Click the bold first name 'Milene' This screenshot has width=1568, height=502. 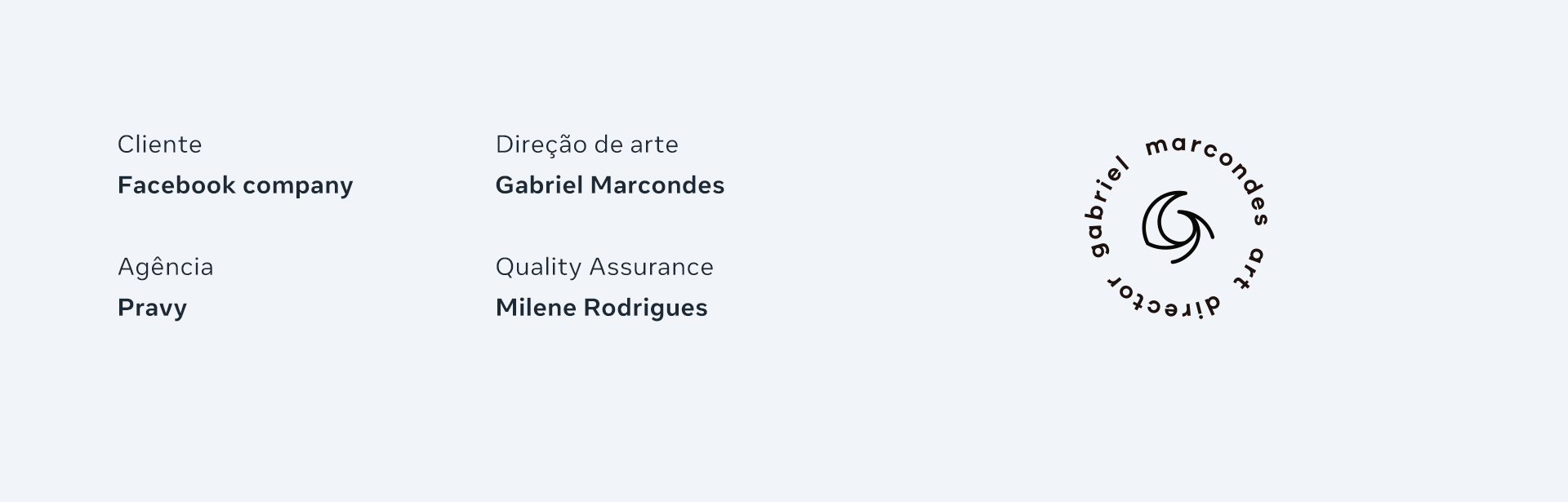coord(537,308)
